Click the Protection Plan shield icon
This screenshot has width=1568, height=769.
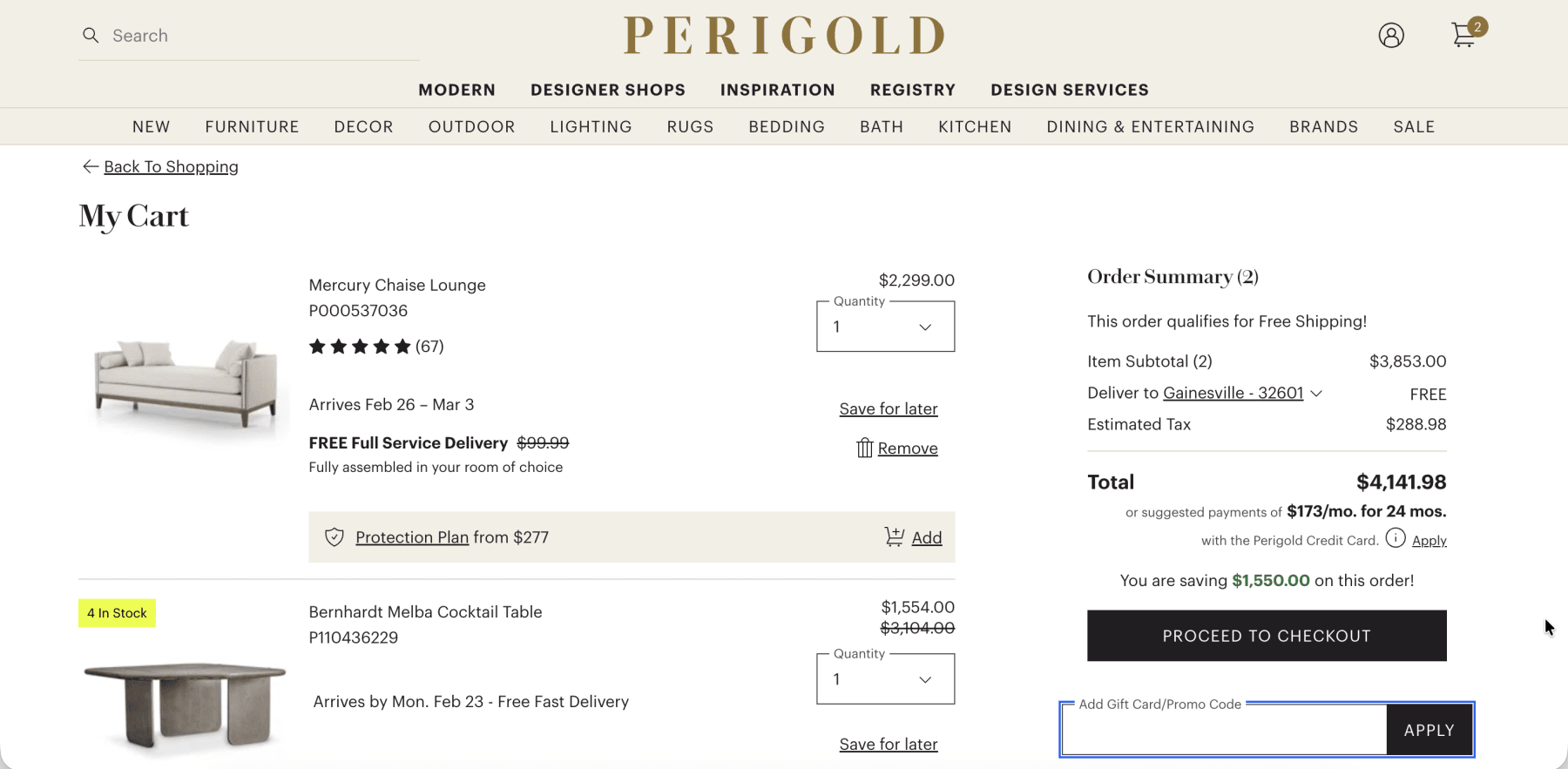pyautogui.click(x=335, y=537)
